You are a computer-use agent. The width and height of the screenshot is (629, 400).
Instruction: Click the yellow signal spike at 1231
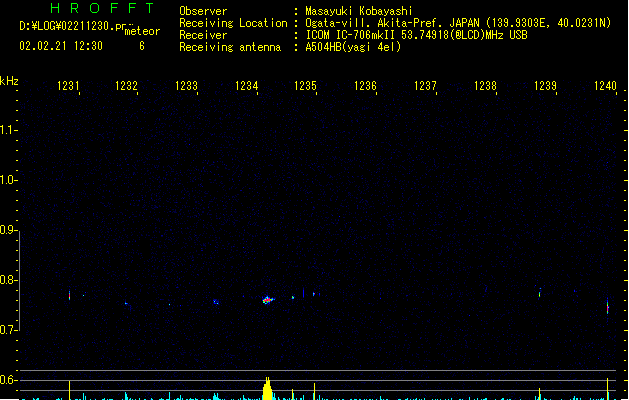69,390
